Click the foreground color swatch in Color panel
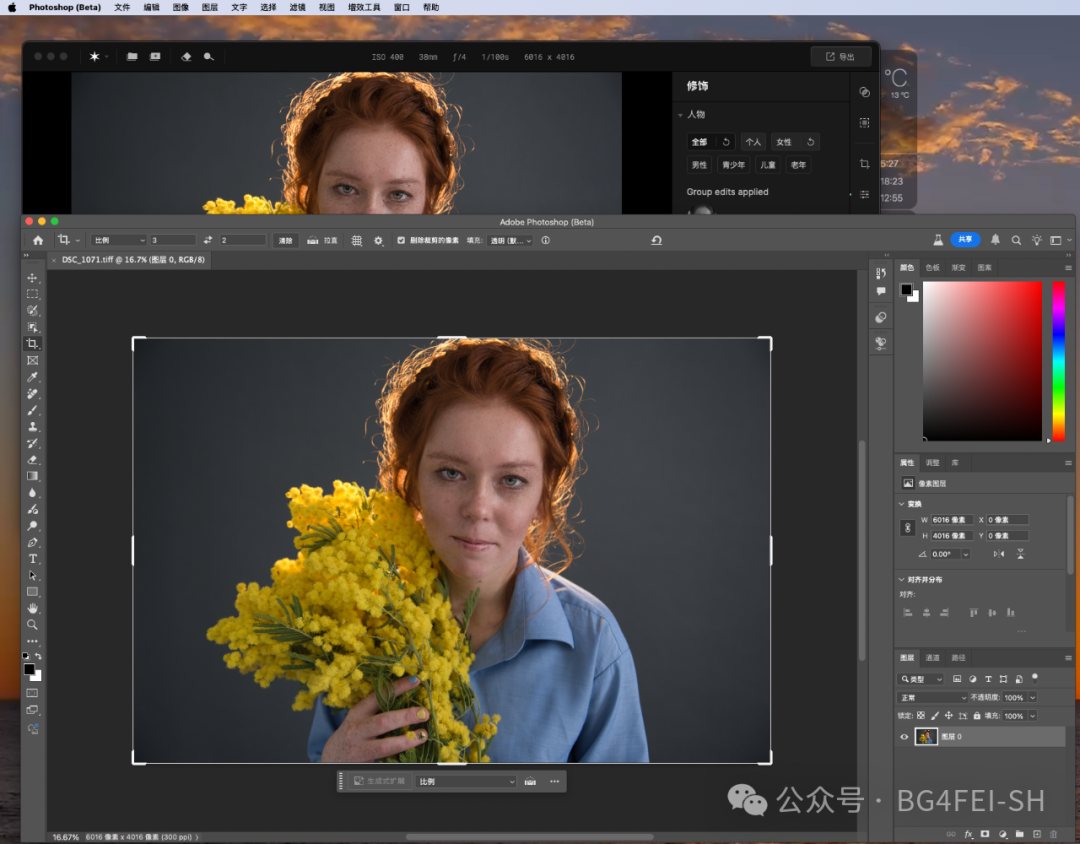The width and height of the screenshot is (1080, 844). tap(906, 289)
